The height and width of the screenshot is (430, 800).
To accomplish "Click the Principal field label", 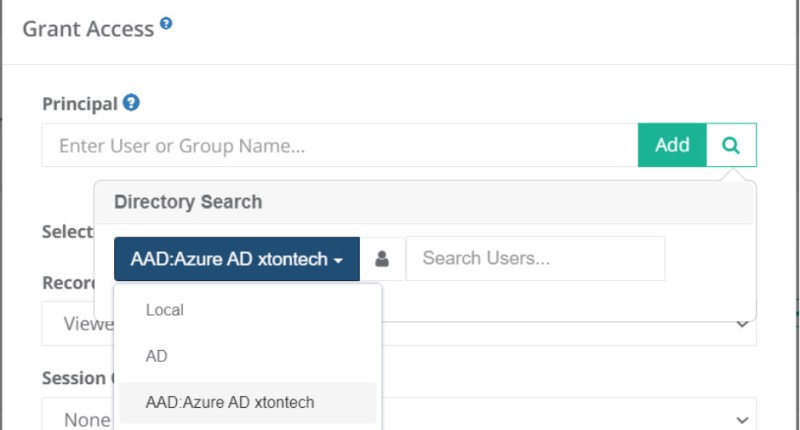I will coord(80,104).
